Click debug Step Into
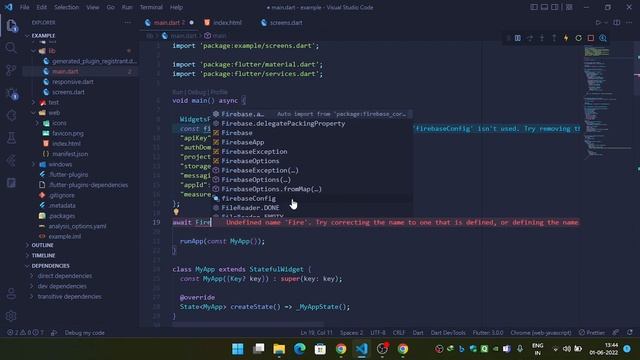This screenshot has width=640, height=360. click(x=542, y=38)
